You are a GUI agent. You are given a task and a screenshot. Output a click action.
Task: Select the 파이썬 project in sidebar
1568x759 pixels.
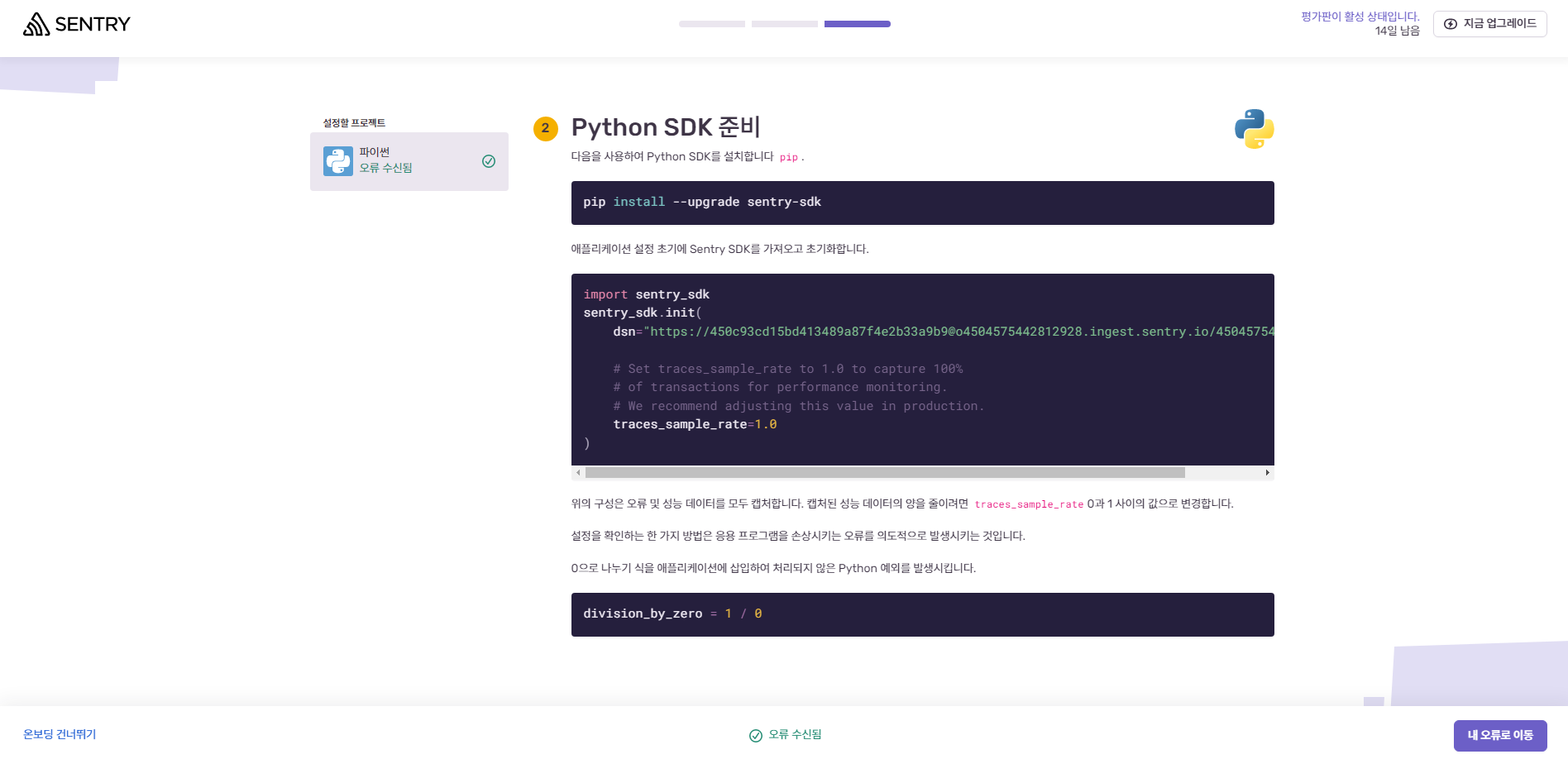pos(409,161)
